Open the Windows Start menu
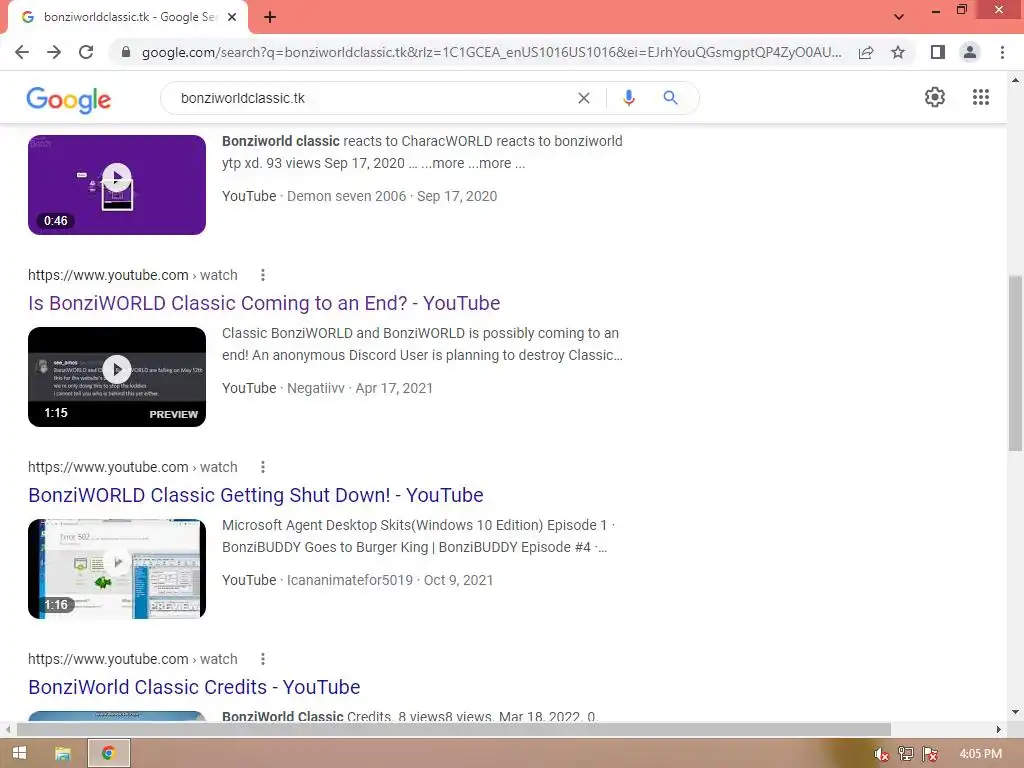Image resolution: width=1024 pixels, height=768 pixels. point(19,754)
